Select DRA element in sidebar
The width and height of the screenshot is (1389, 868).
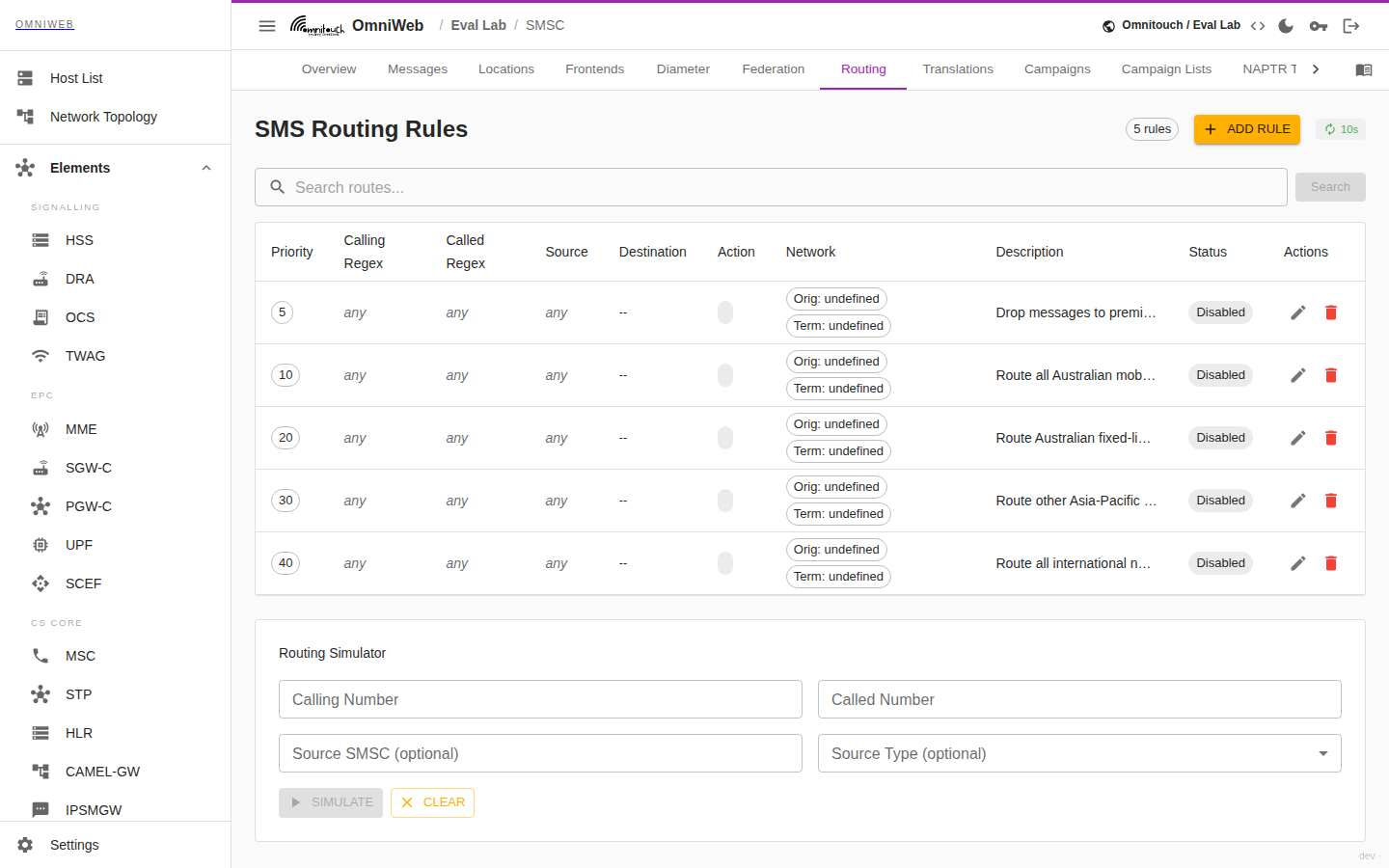pos(115,279)
